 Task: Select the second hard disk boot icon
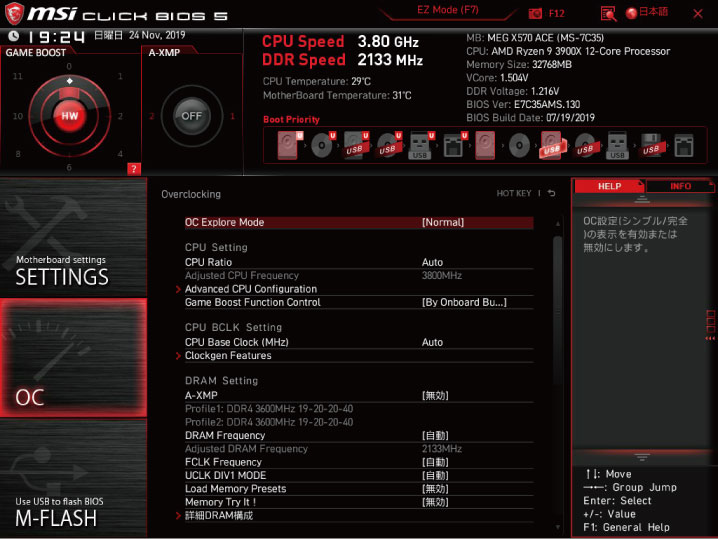pyautogui.click(x=485, y=145)
